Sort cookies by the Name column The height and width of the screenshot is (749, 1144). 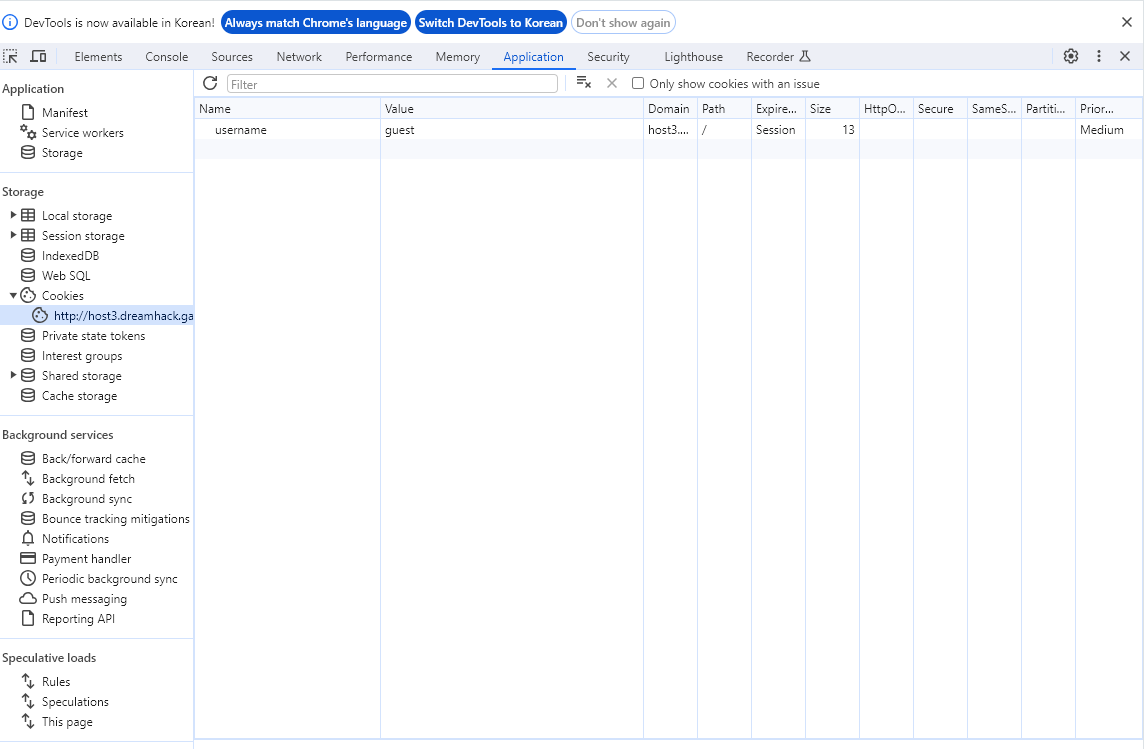[x=287, y=109]
